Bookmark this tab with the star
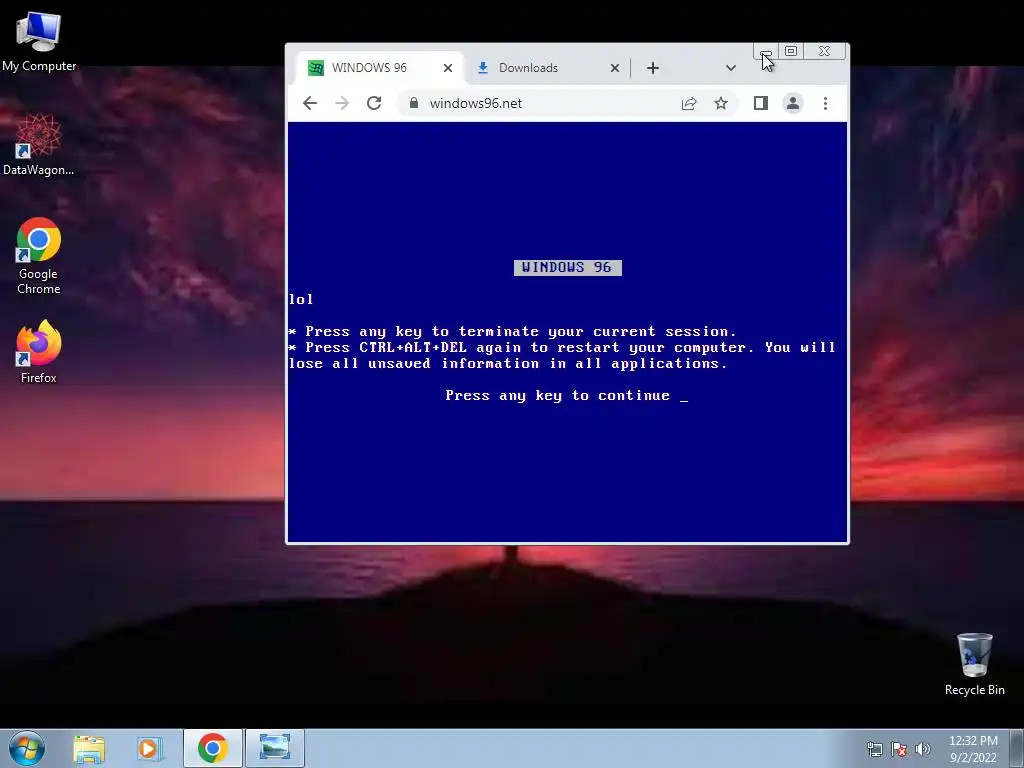Screen dimensions: 1024x768 click(x=720, y=103)
